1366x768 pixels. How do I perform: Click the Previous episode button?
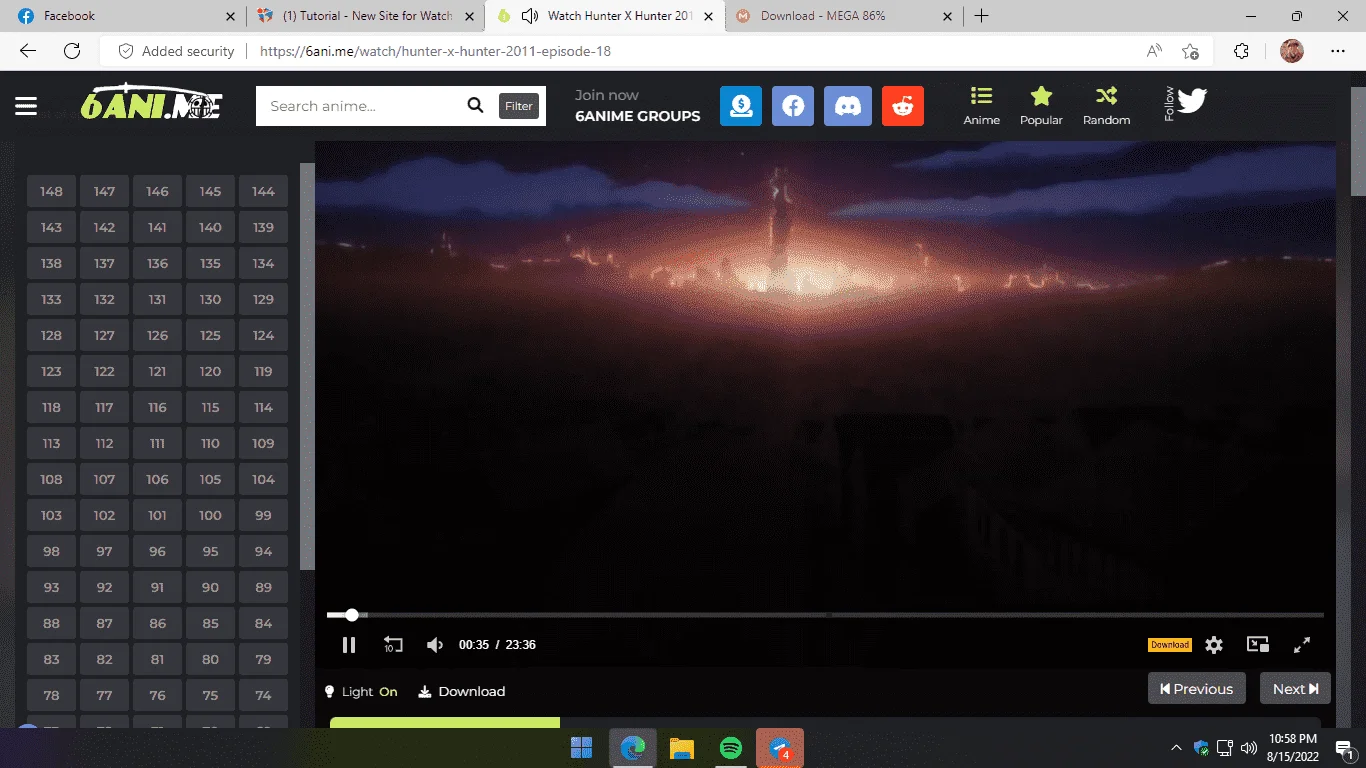(x=1197, y=689)
